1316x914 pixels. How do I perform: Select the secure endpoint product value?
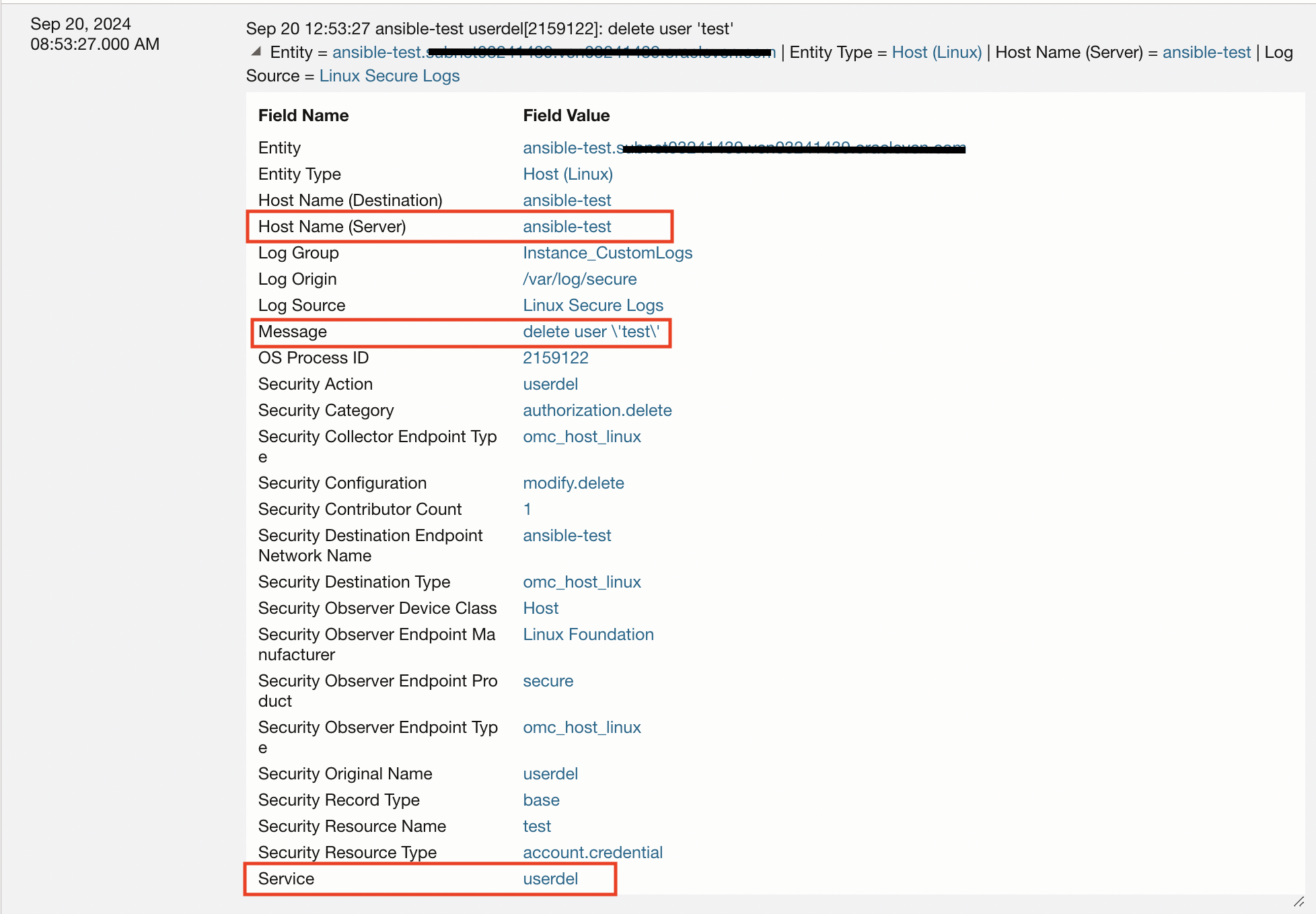click(548, 681)
